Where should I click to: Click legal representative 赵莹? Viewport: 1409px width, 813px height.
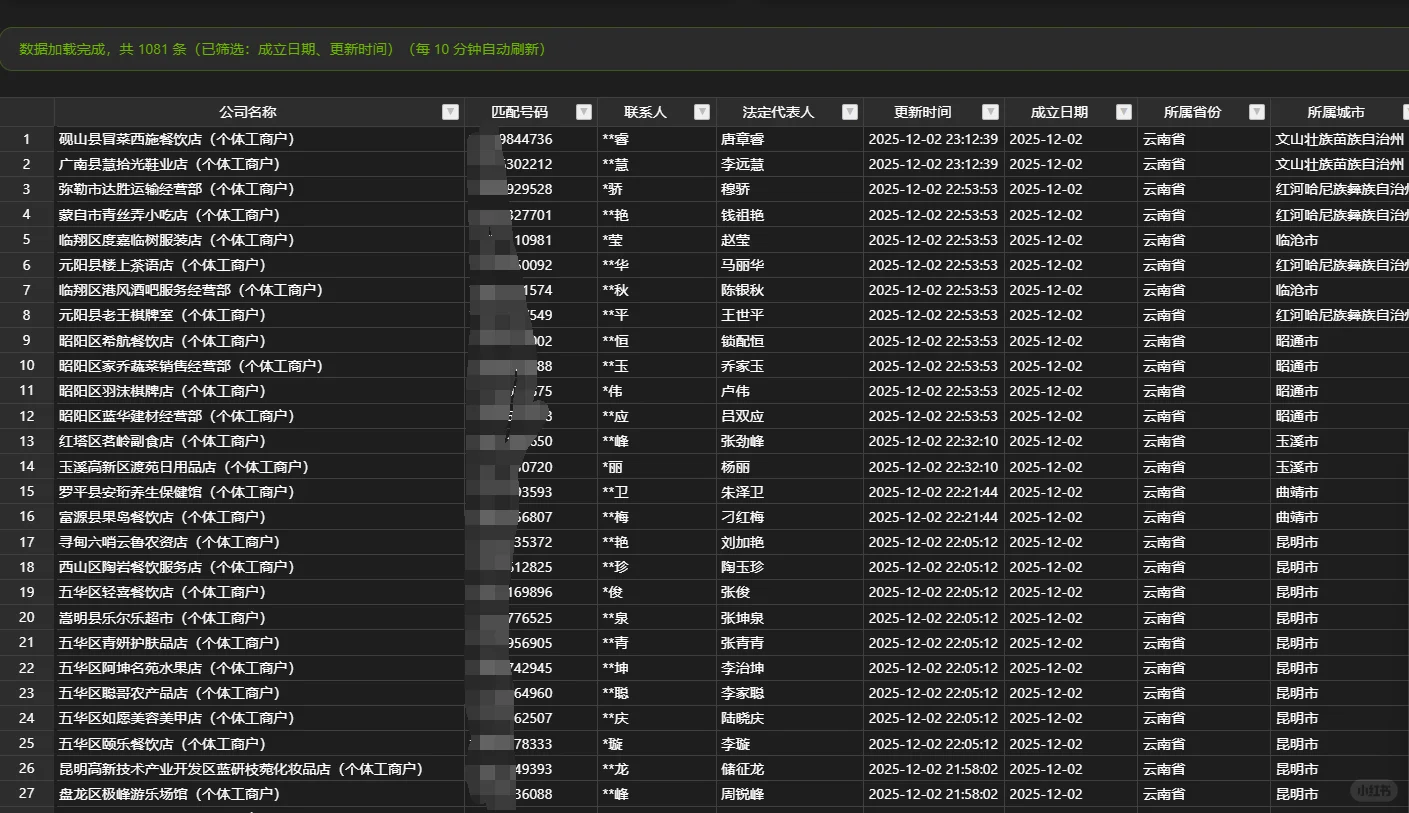click(x=735, y=240)
